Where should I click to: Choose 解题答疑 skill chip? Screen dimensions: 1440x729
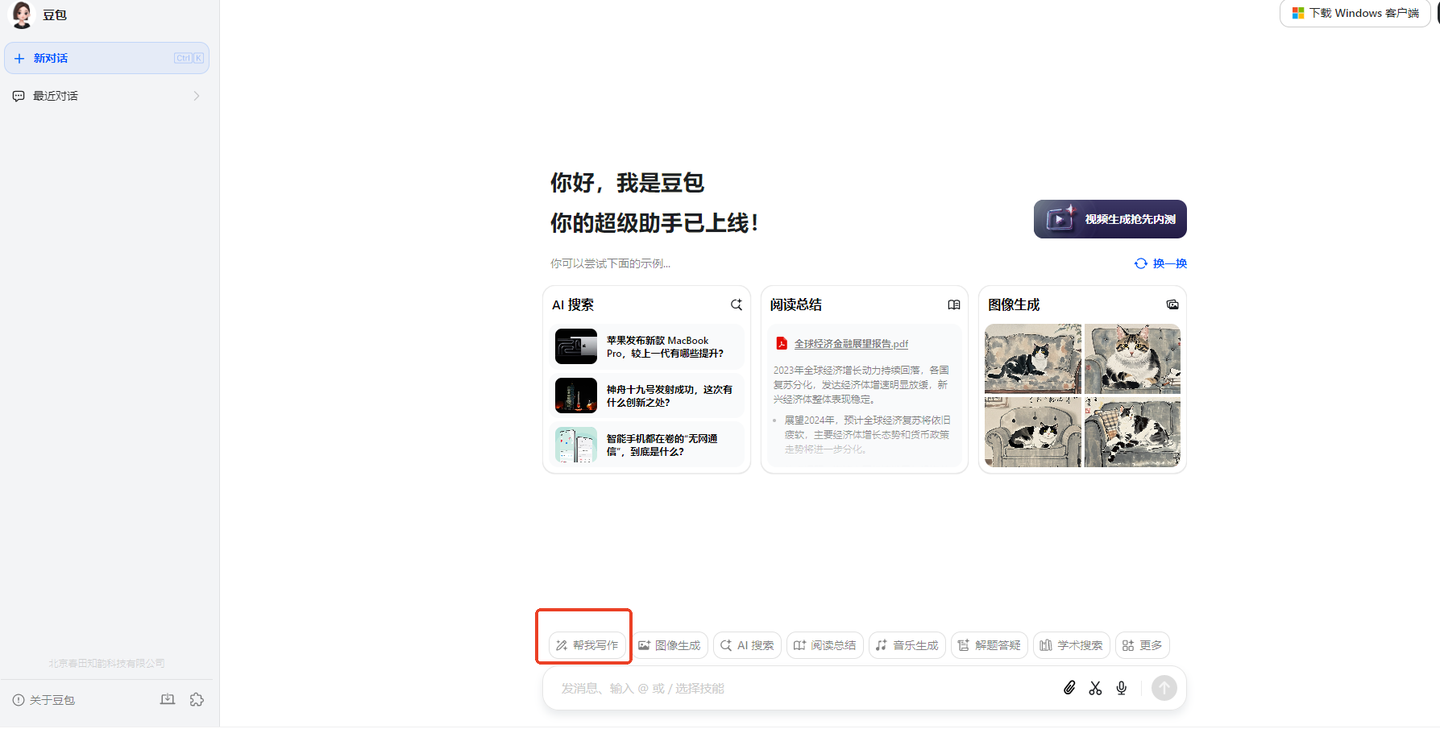[989, 646]
